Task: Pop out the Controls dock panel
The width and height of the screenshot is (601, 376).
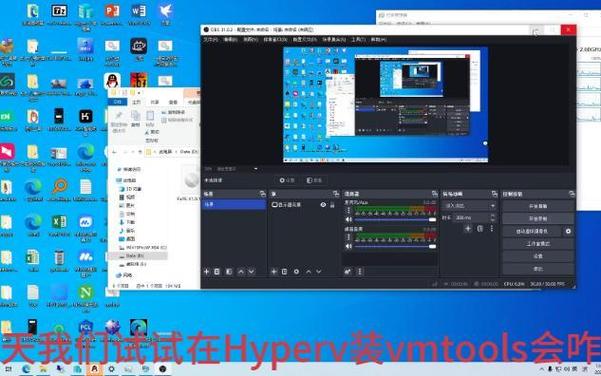Action: [571, 194]
